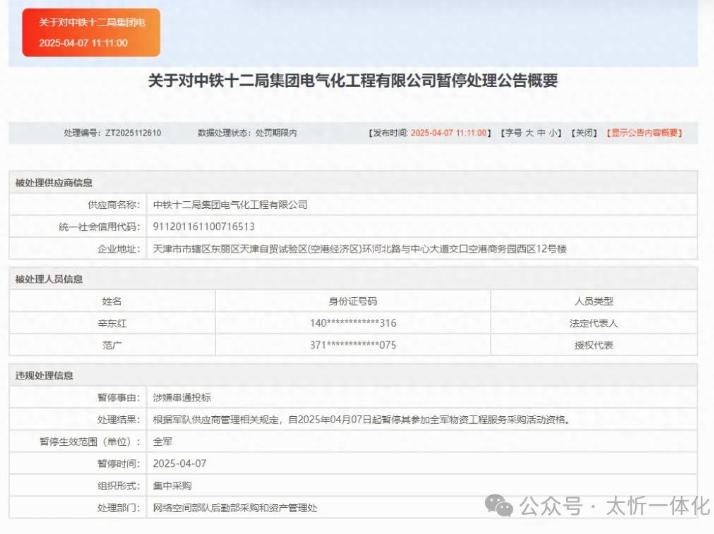The height and width of the screenshot is (534, 714).
Task: Click the 被处理人员信息 section header
Action: 49,279
